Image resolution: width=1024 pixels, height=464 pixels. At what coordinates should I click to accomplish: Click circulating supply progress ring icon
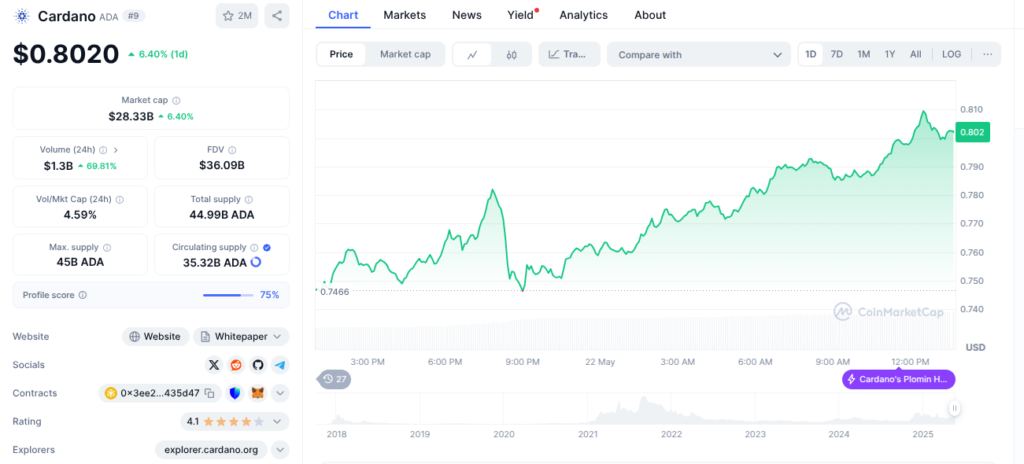pos(256,262)
